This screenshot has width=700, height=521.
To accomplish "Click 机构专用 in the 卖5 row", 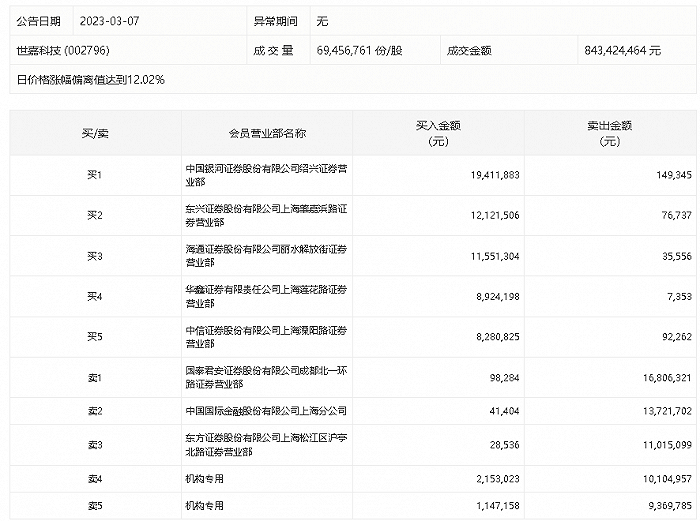I will coord(204,506).
